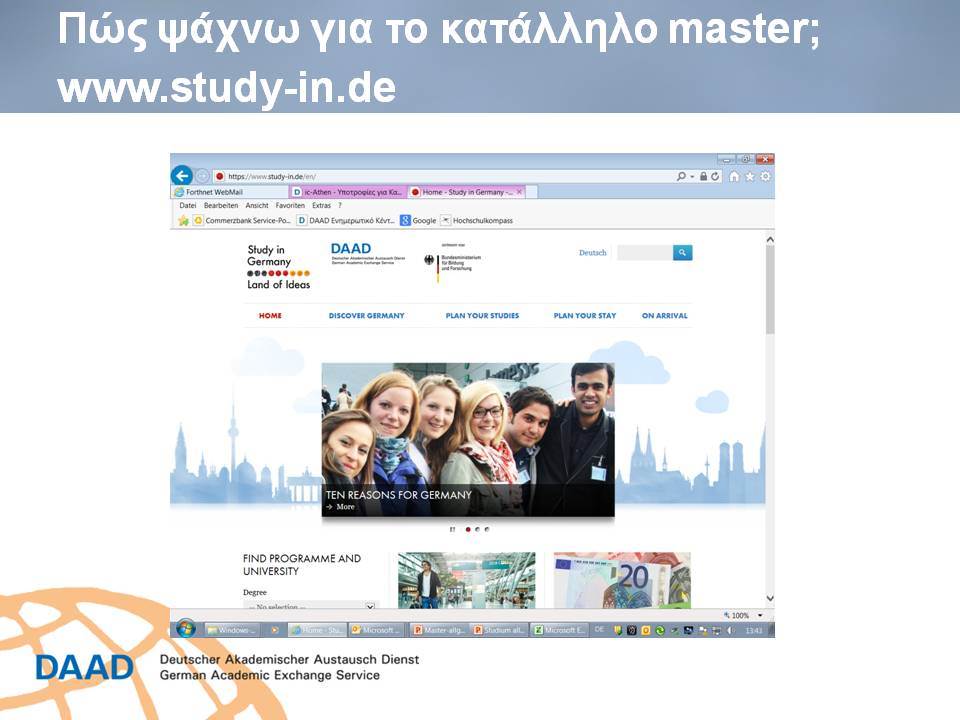Switch to the Forthnet WebMail tab
This screenshot has width=960, height=720.
point(230,192)
